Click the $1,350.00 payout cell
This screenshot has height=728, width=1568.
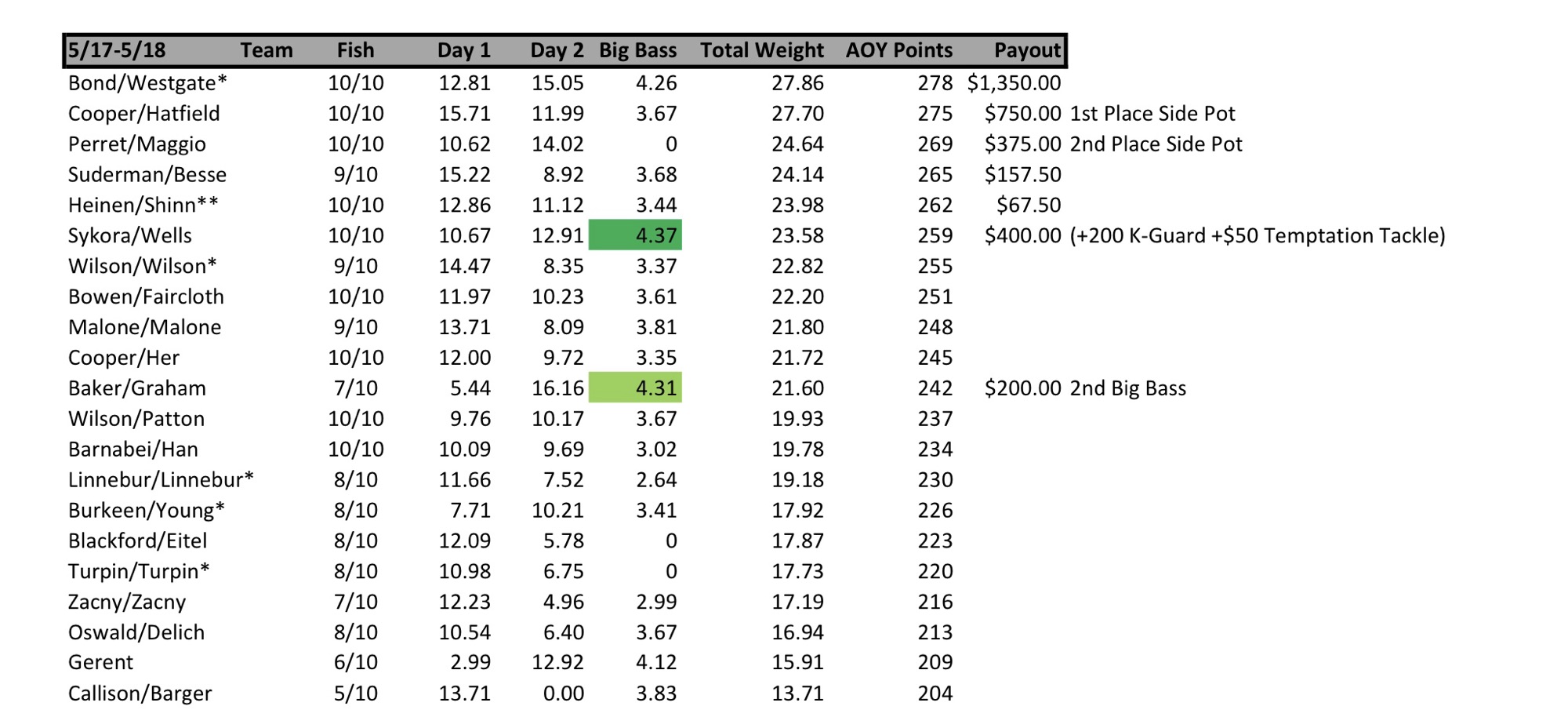coord(1014,83)
